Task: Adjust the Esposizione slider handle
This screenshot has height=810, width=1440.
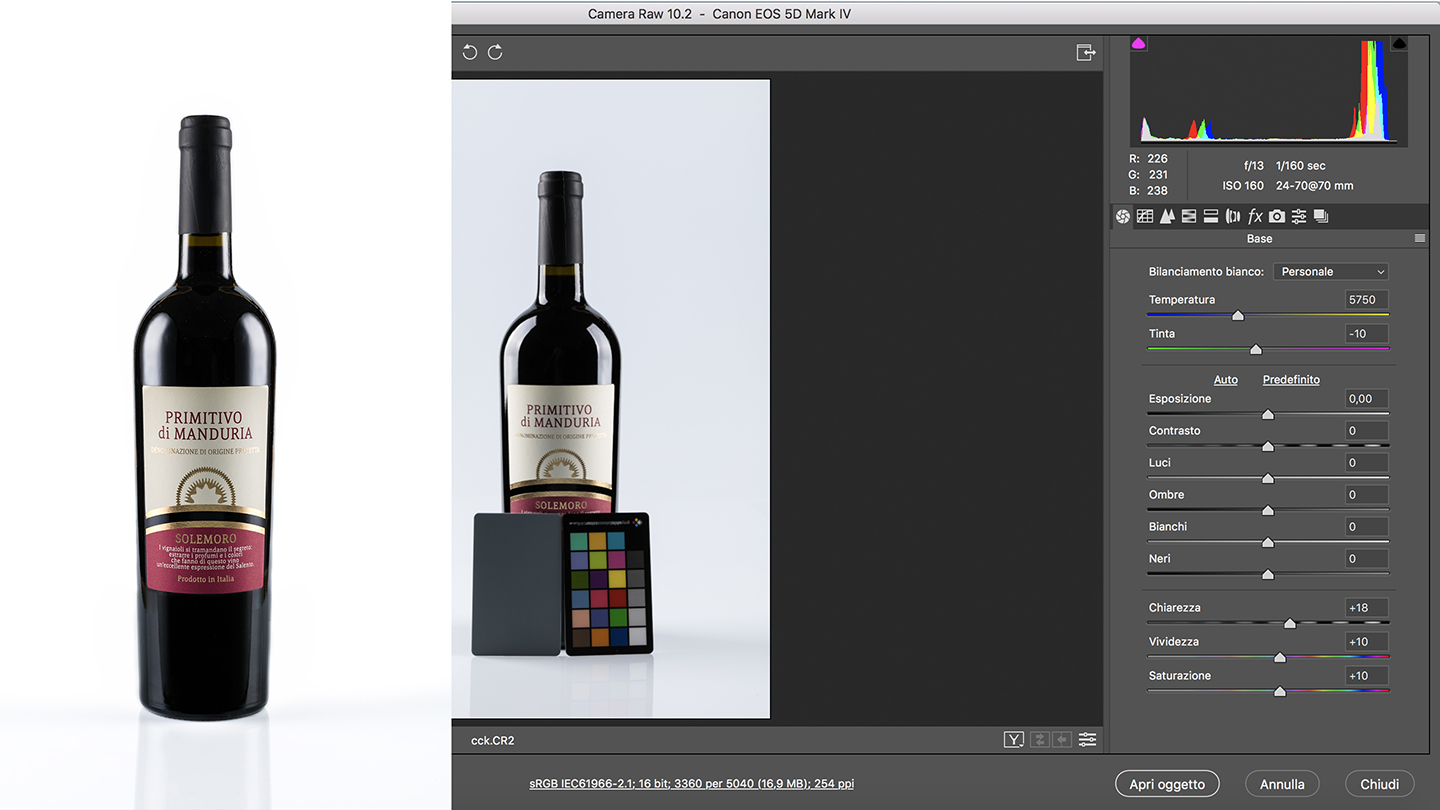Action: [x=1268, y=415]
